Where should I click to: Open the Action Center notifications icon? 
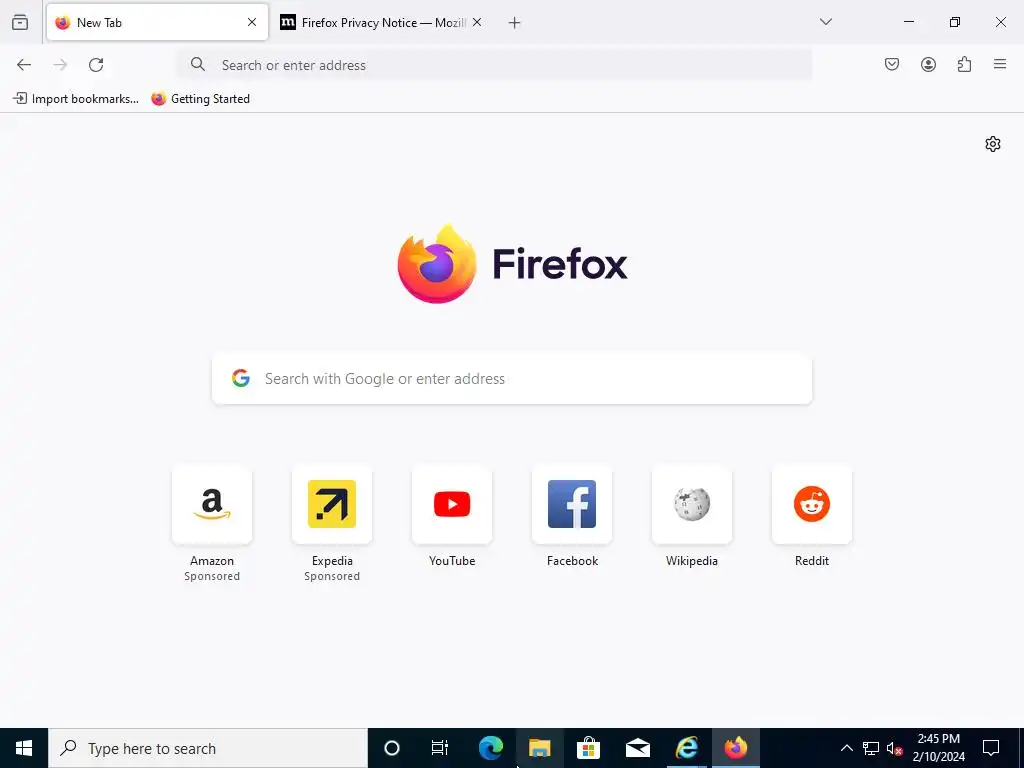point(991,748)
